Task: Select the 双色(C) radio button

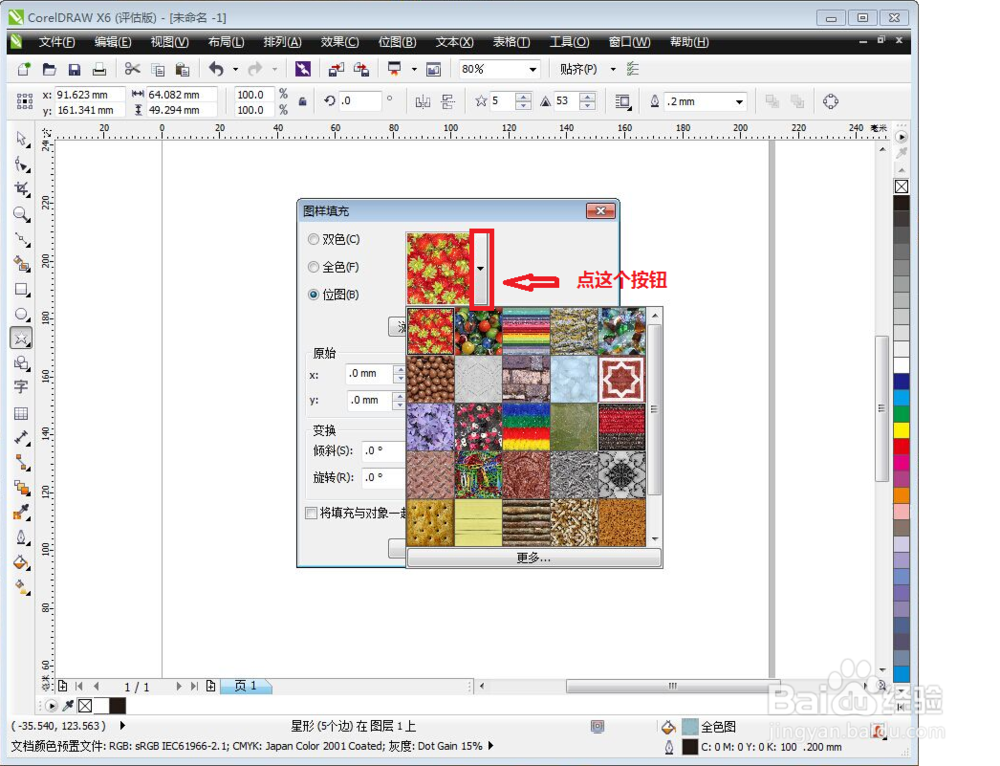Action: point(313,239)
